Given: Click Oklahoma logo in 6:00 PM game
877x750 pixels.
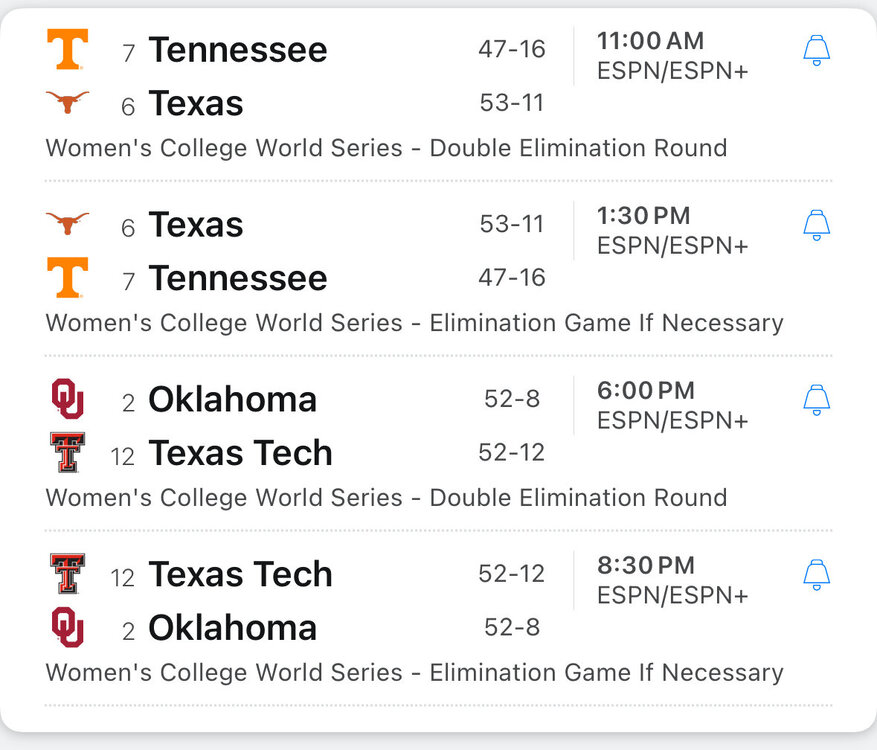Looking at the screenshot, I should [68, 399].
